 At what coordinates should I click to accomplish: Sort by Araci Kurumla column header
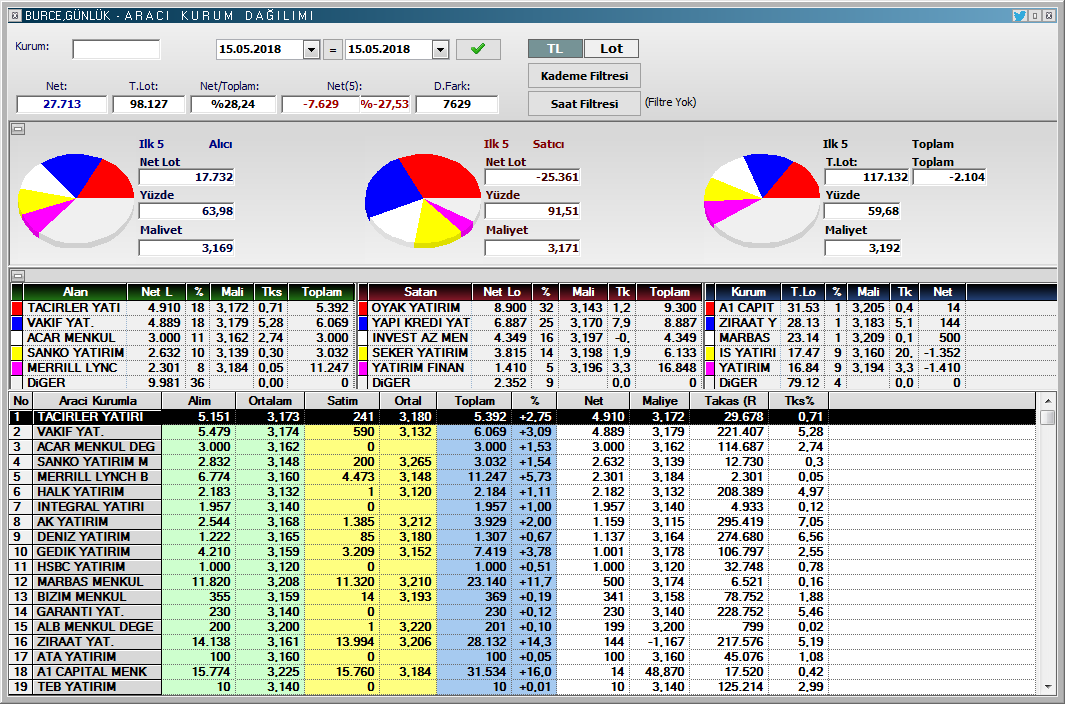pos(97,401)
